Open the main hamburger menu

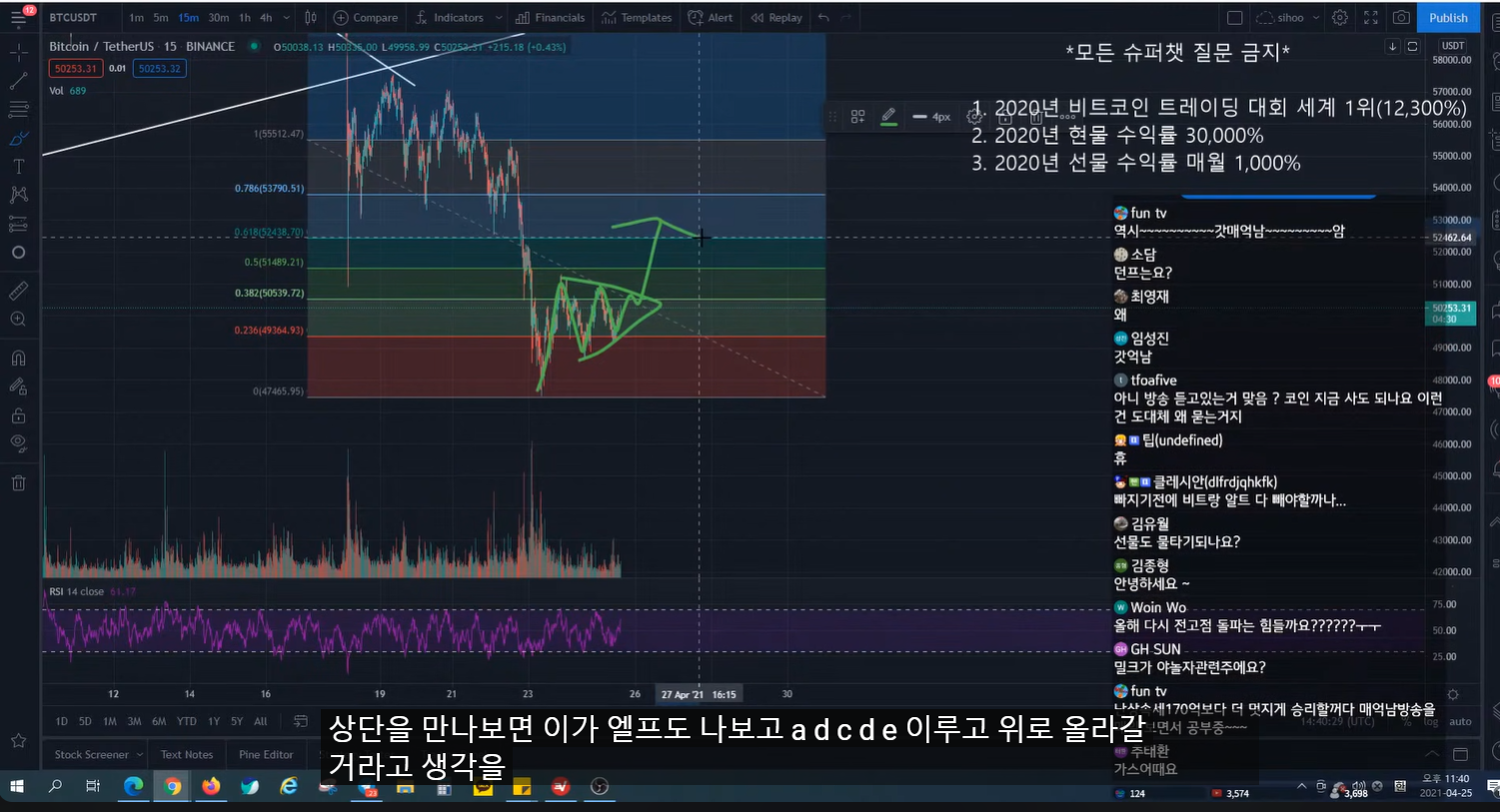18,17
